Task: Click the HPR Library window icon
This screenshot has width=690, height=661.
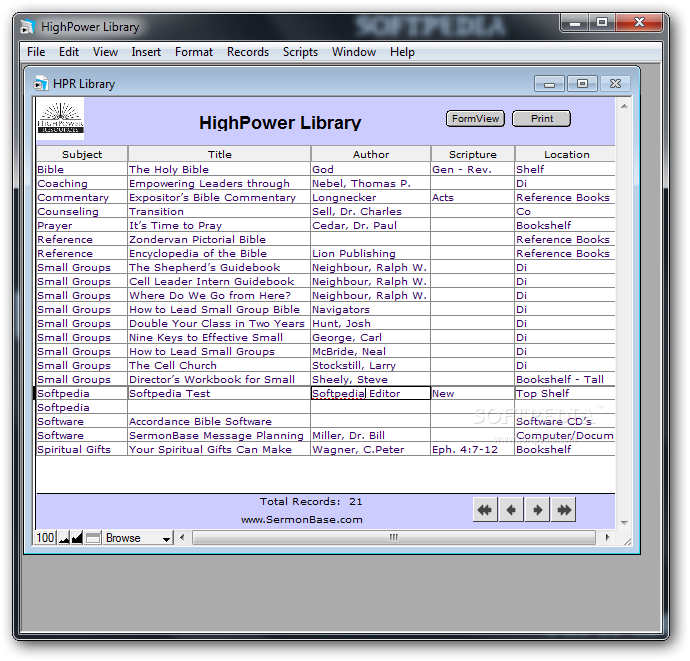Action: [41, 84]
